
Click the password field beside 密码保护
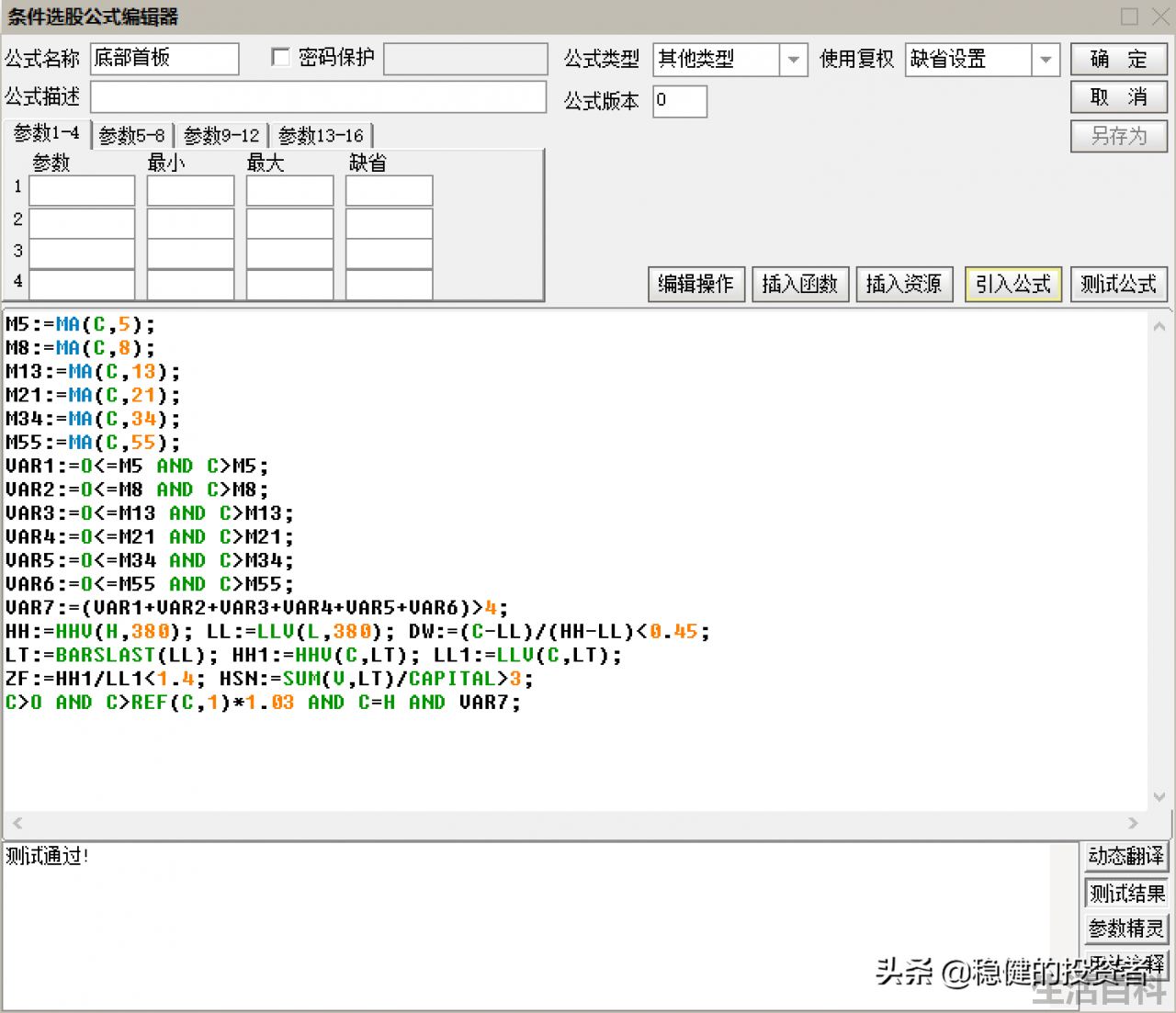click(465, 59)
